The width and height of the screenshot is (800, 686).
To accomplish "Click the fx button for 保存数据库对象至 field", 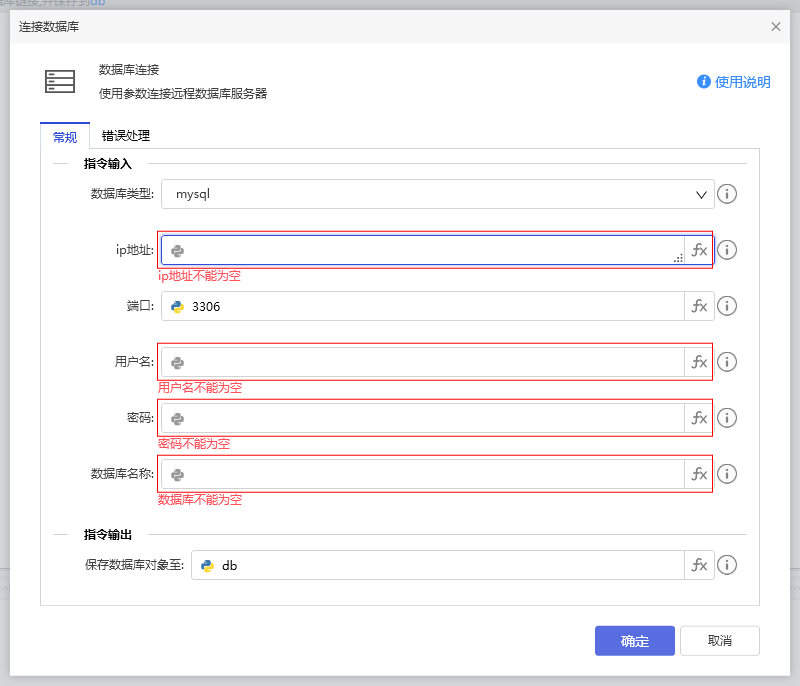I will tap(699, 565).
